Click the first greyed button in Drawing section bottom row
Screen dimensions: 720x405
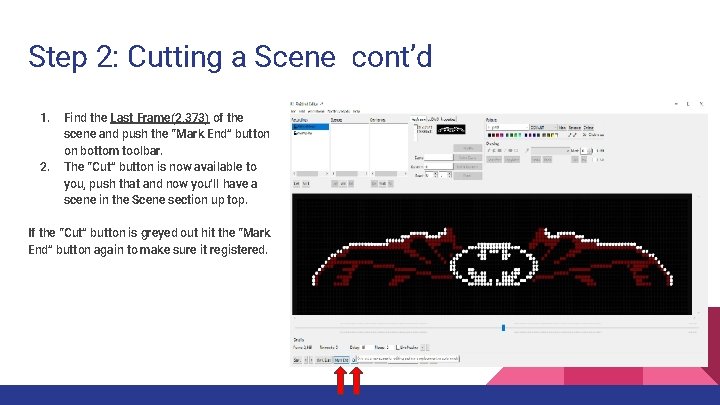click(494, 159)
